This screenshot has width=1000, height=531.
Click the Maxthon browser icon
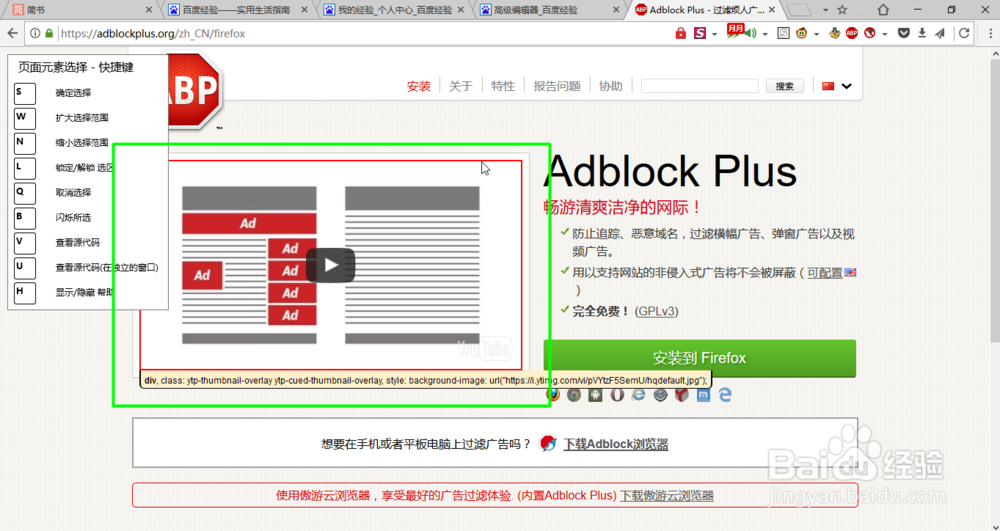tap(703, 395)
